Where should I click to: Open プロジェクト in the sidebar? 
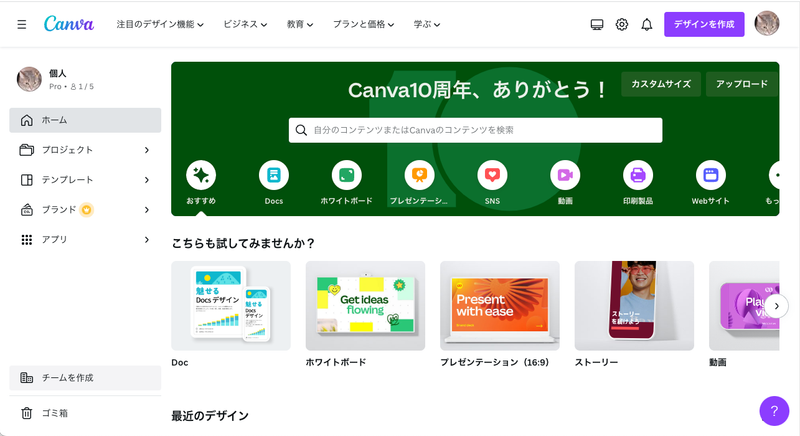point(85,150)
